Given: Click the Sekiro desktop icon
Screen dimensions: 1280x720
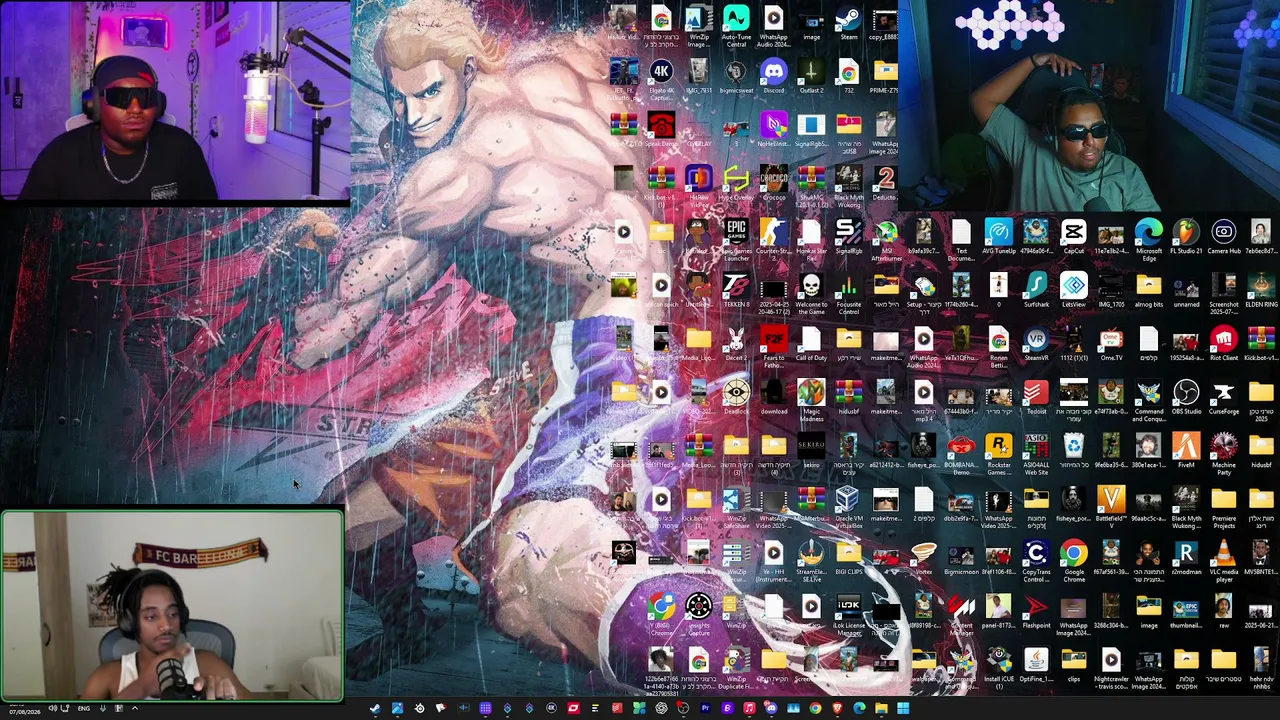Looking at the screenshot, I should (811, 452).
